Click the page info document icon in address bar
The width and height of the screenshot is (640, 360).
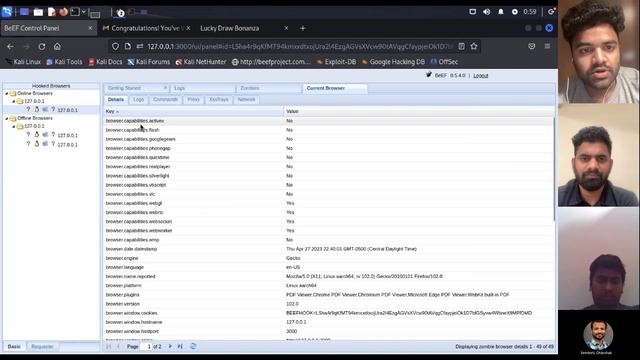[128, 47]
